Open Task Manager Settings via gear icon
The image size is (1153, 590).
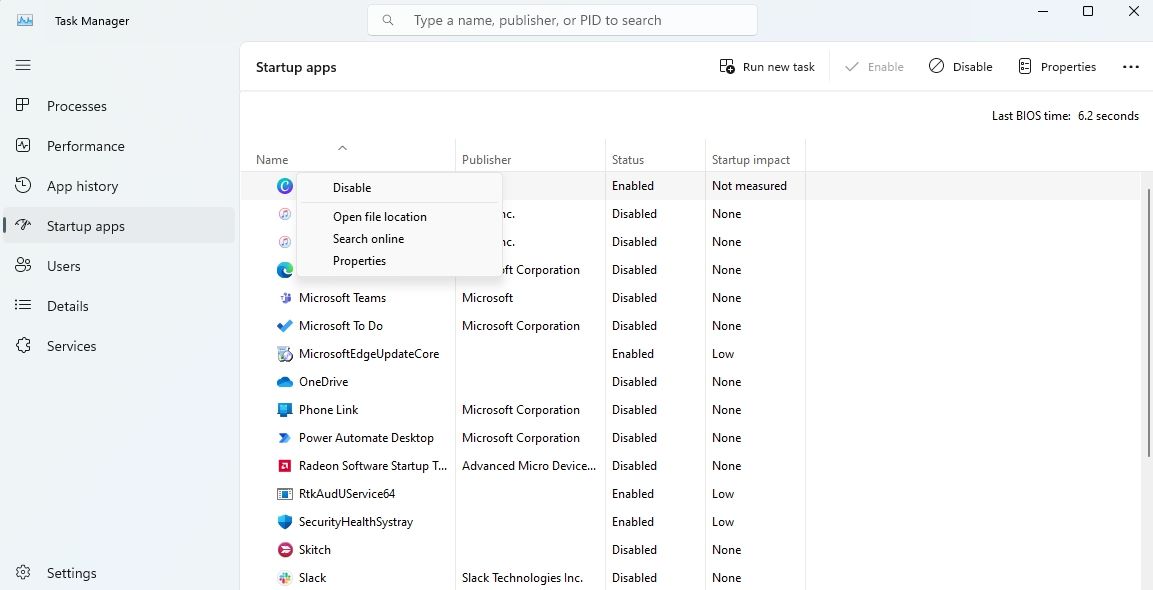click(x=71, y=572)
